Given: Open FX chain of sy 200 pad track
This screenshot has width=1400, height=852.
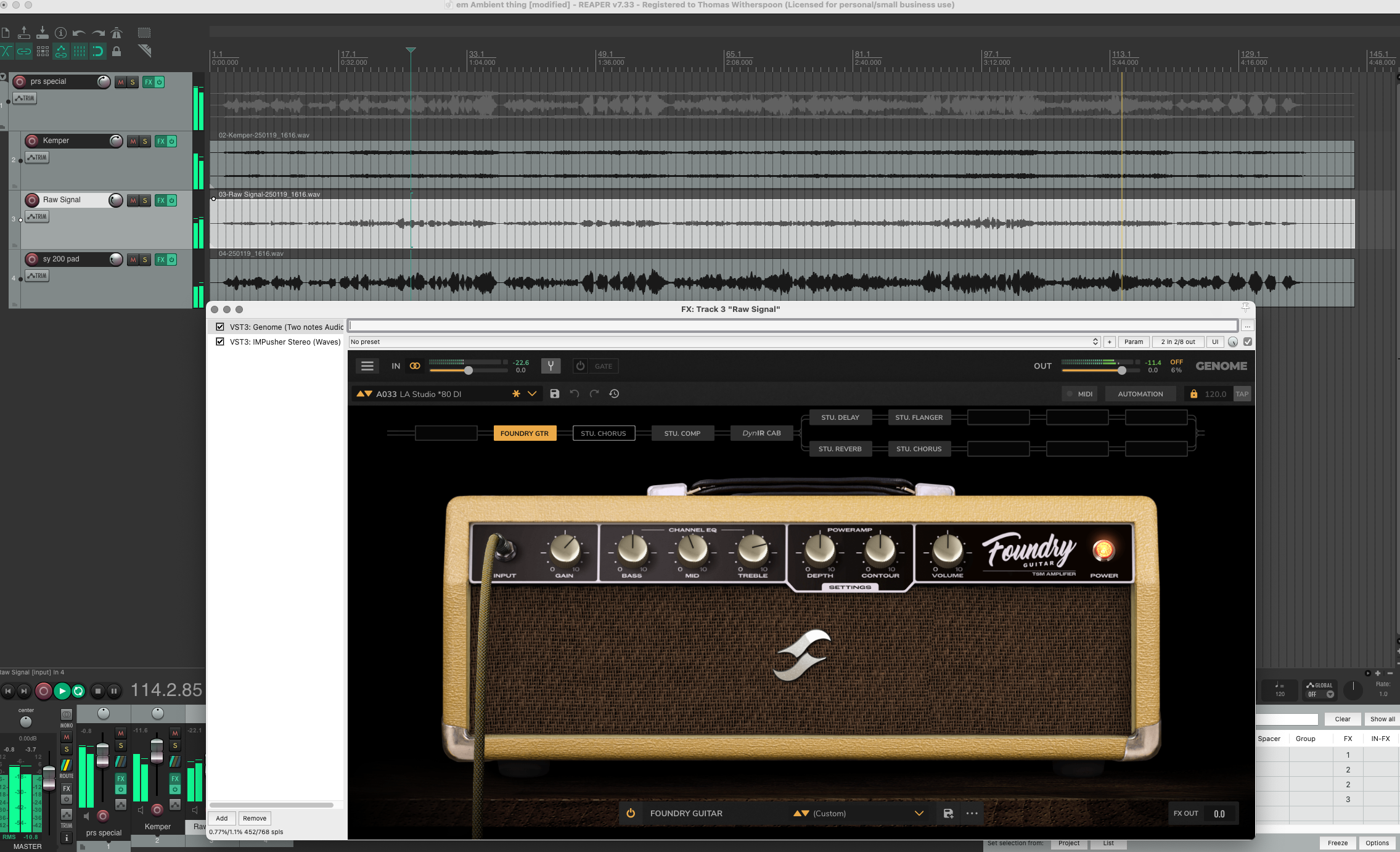Looking at the screenshot, I should [x=161, y=260].
